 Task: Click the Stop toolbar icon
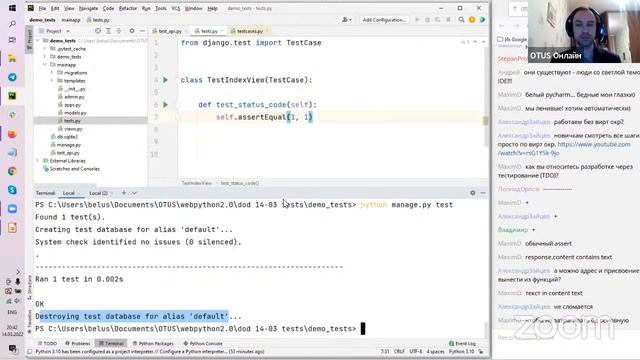(448, 20)
